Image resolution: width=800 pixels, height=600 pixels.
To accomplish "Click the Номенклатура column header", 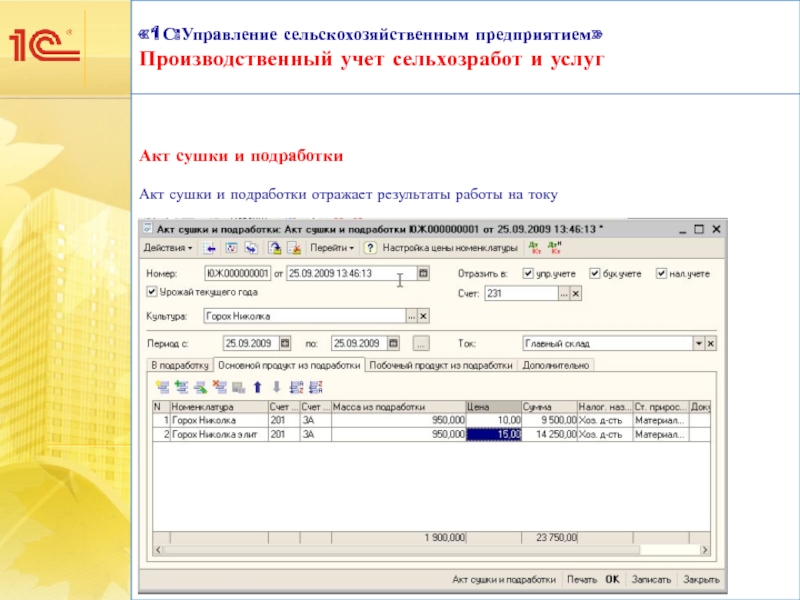I will click(219, 407).
